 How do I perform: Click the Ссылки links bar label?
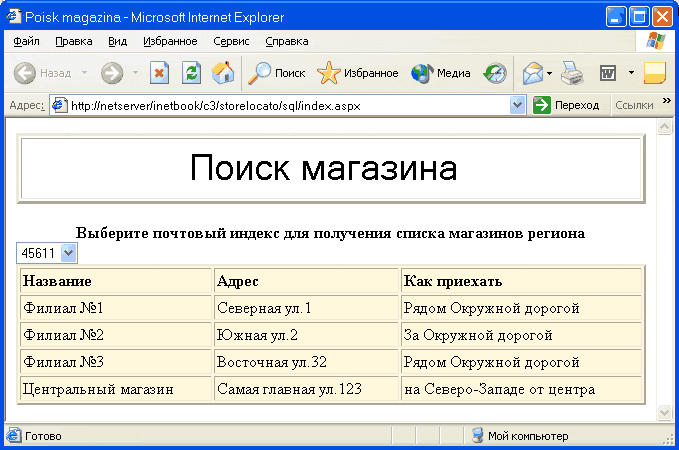point(634,105)
